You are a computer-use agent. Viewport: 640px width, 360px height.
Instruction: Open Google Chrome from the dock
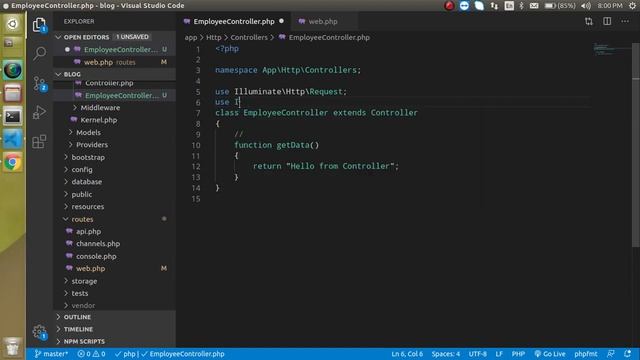pyautogui.click(x=13, y=163)
